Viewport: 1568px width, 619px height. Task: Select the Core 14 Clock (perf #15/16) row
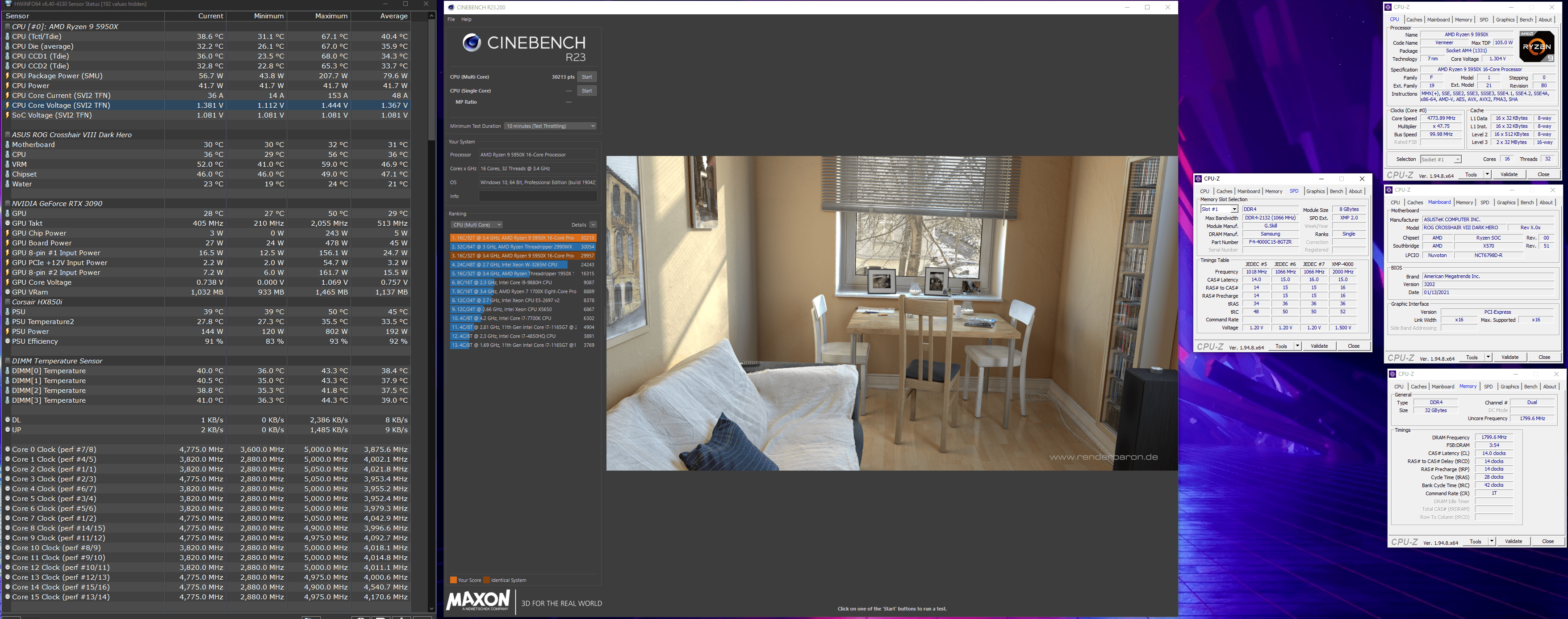coord(207,587)
